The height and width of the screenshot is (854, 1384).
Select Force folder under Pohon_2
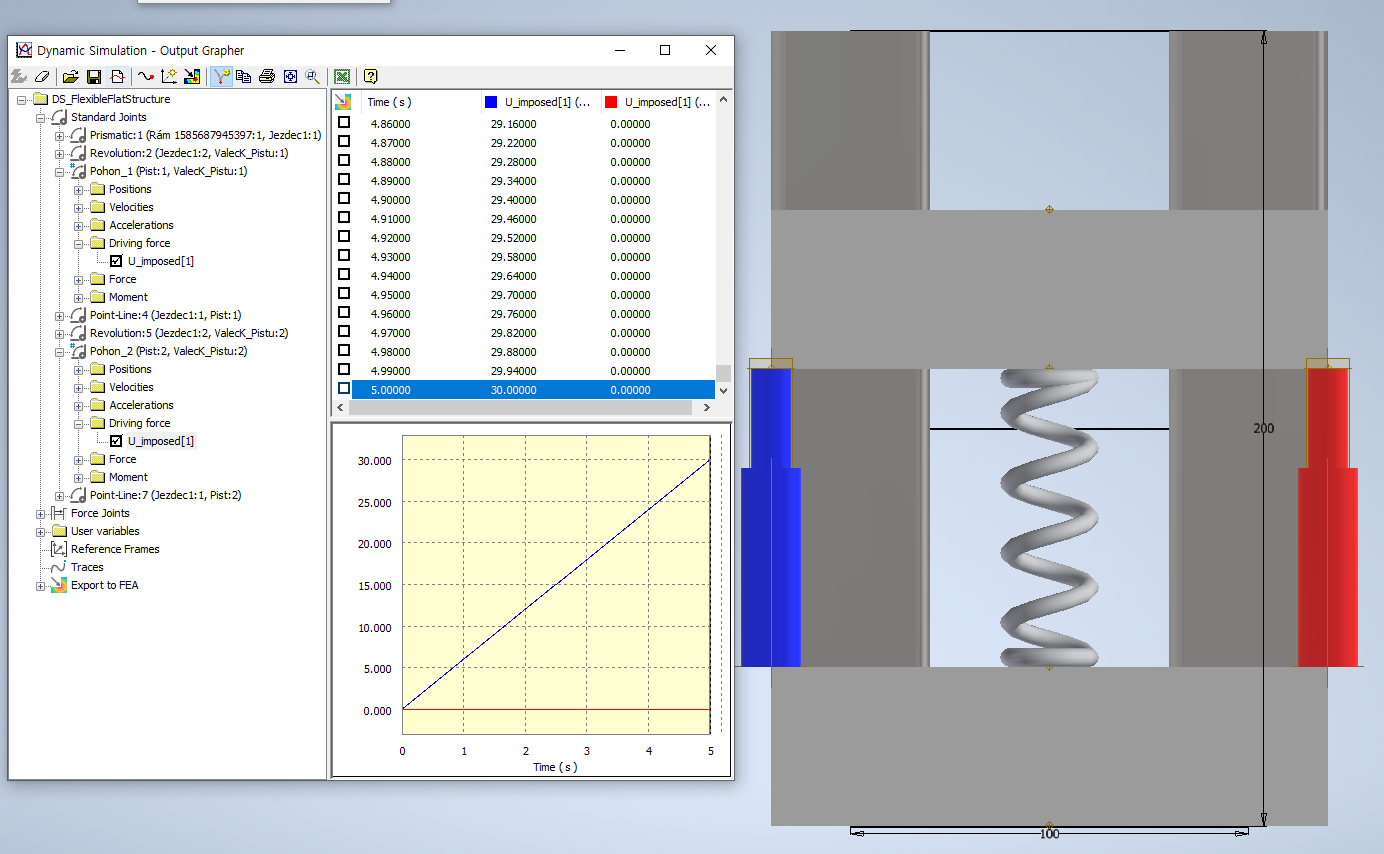coord(122,459)
